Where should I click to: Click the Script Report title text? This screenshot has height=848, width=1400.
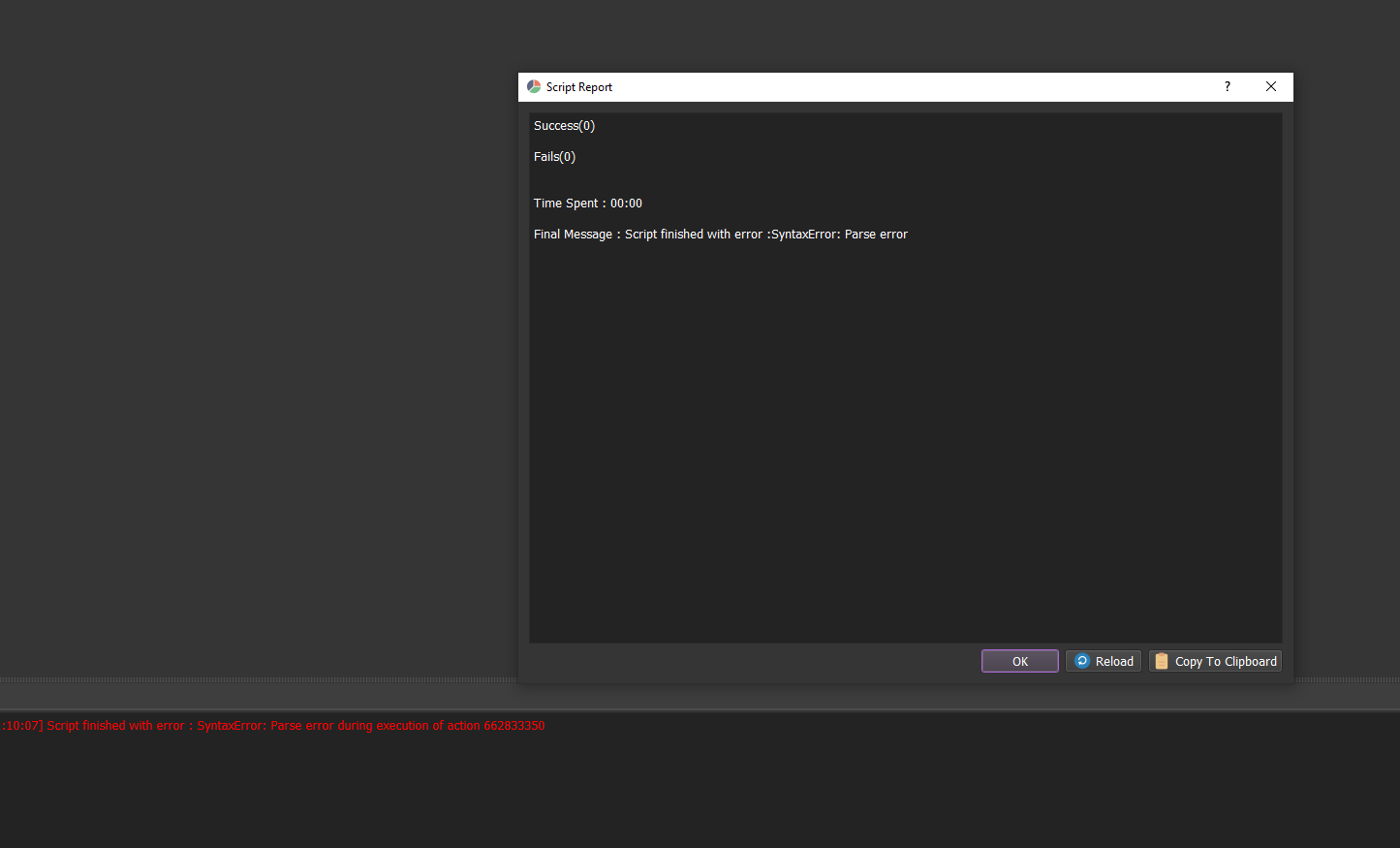[x=579, y=86]
